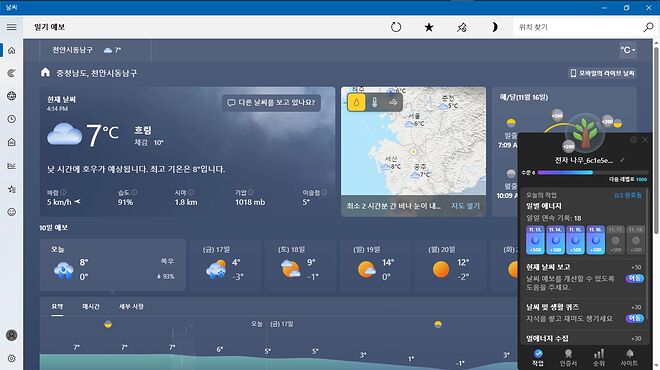Open the hurricane tracker sidebar icon
This screenshot has width=660, height=370.
[11, 73]
